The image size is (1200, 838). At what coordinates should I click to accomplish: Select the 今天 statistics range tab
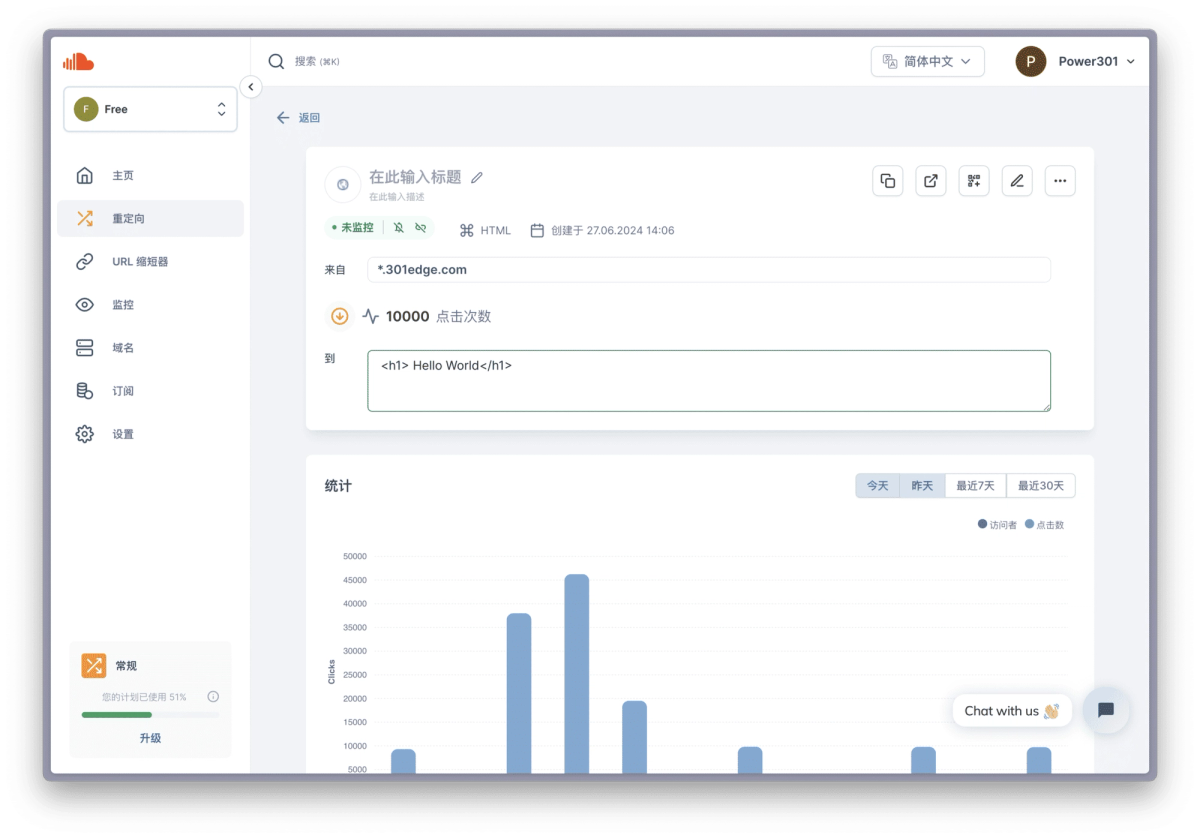878,486
